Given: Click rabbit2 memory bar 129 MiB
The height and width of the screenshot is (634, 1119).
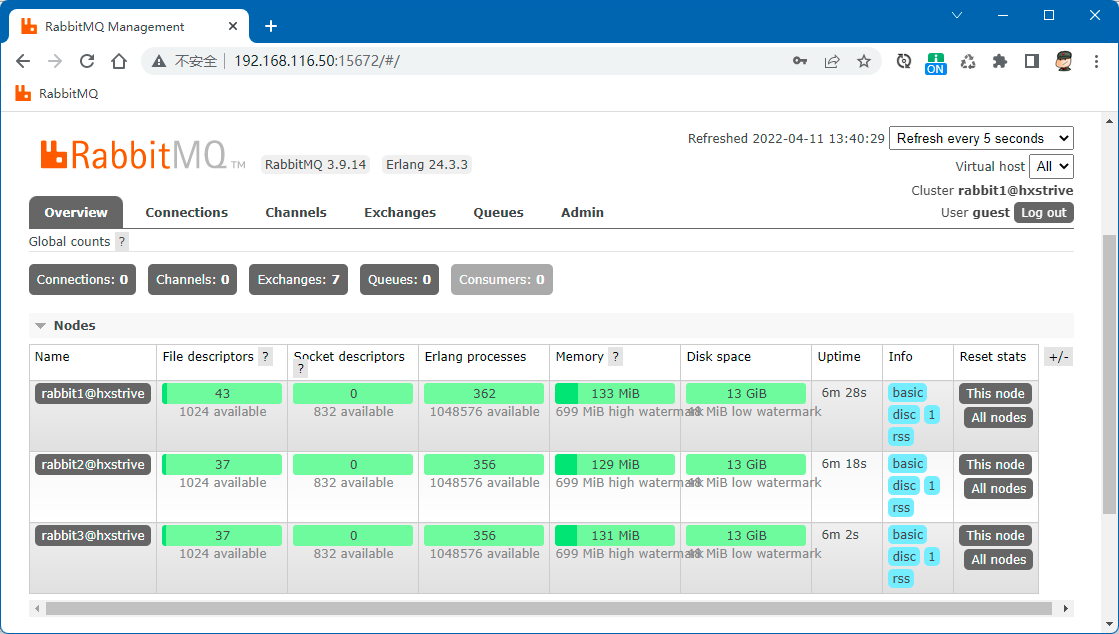Looking at the screenshot, I should [614, 464].
